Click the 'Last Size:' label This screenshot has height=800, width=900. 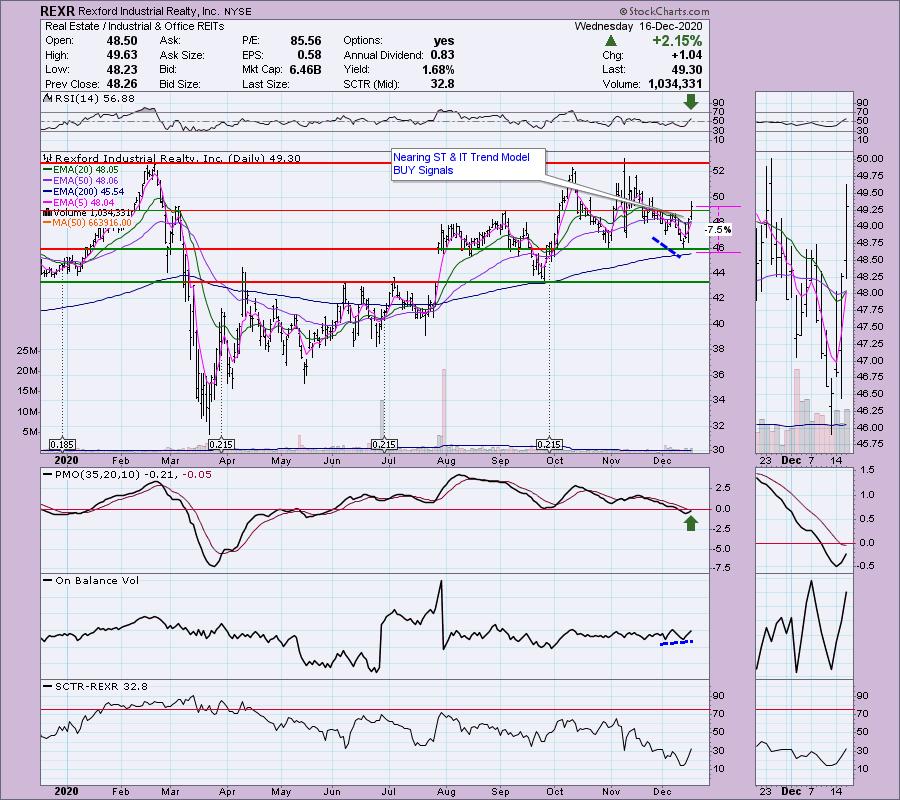click(265, 84)
